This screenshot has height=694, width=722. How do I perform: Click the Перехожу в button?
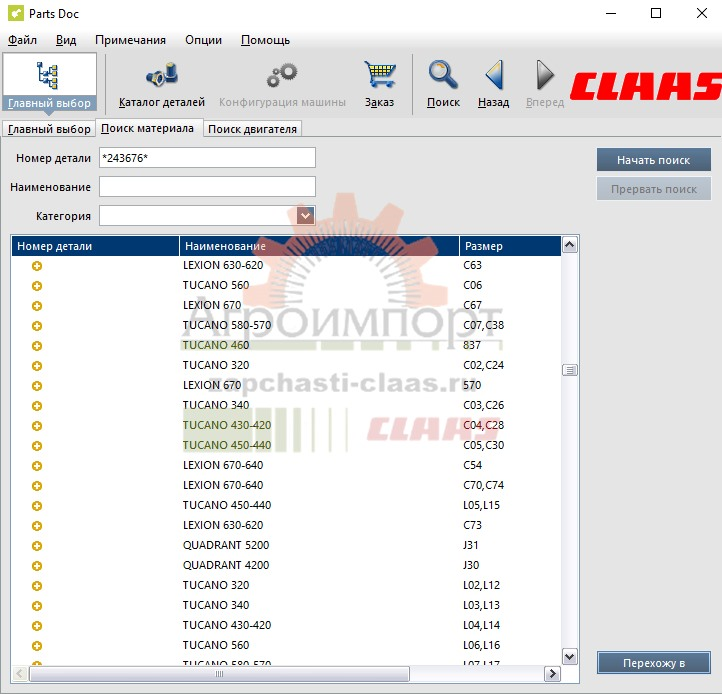click(x=653, y=663)
